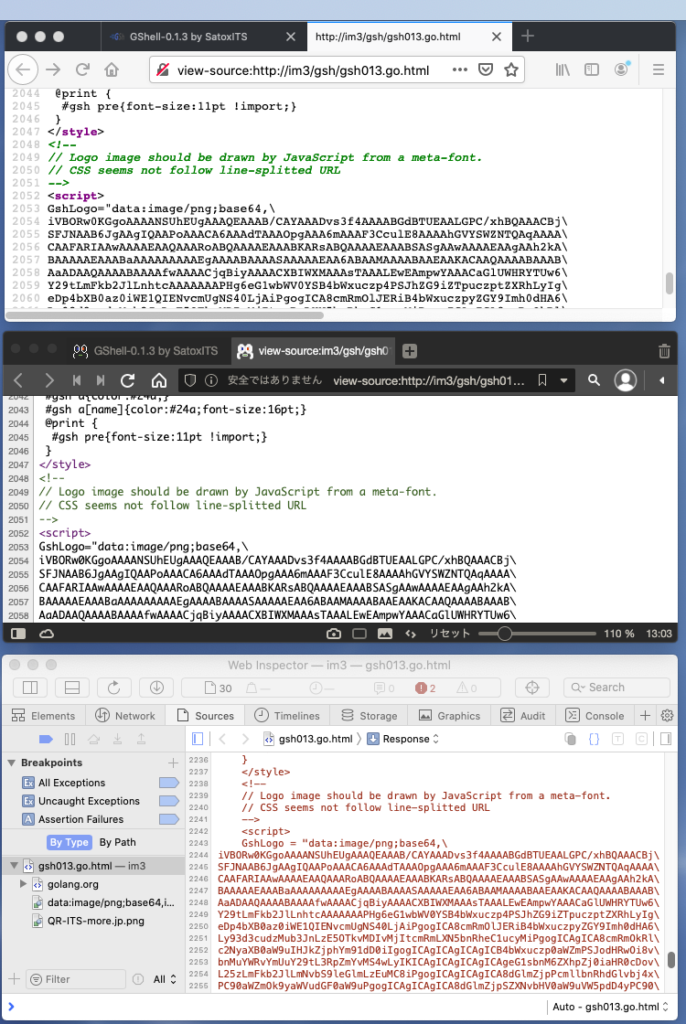Click the capture camera icon in Vivaldi status bar
686x1024 pixels.
[335, 634]
